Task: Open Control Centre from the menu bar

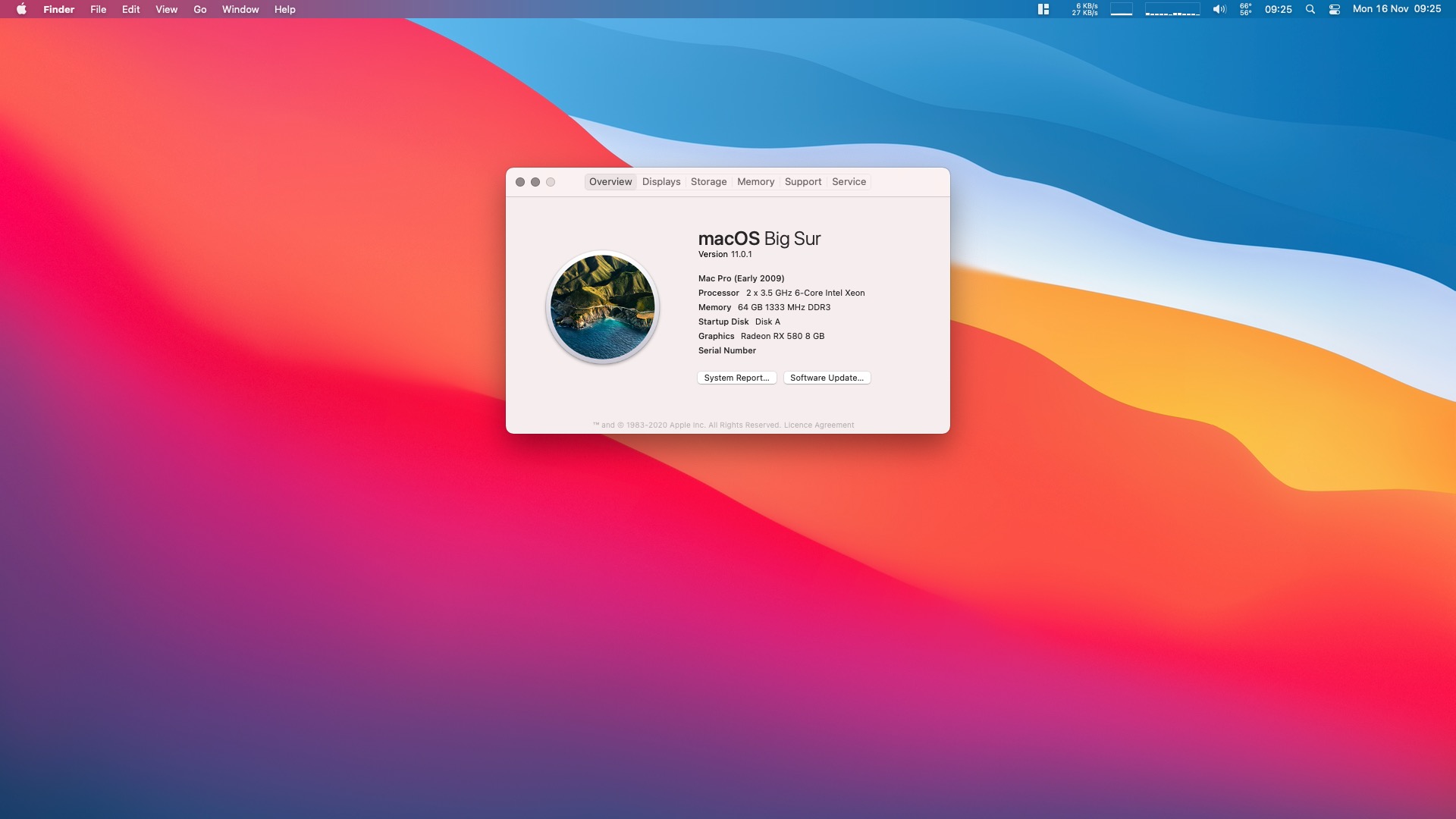Action: coord(1335,9)
